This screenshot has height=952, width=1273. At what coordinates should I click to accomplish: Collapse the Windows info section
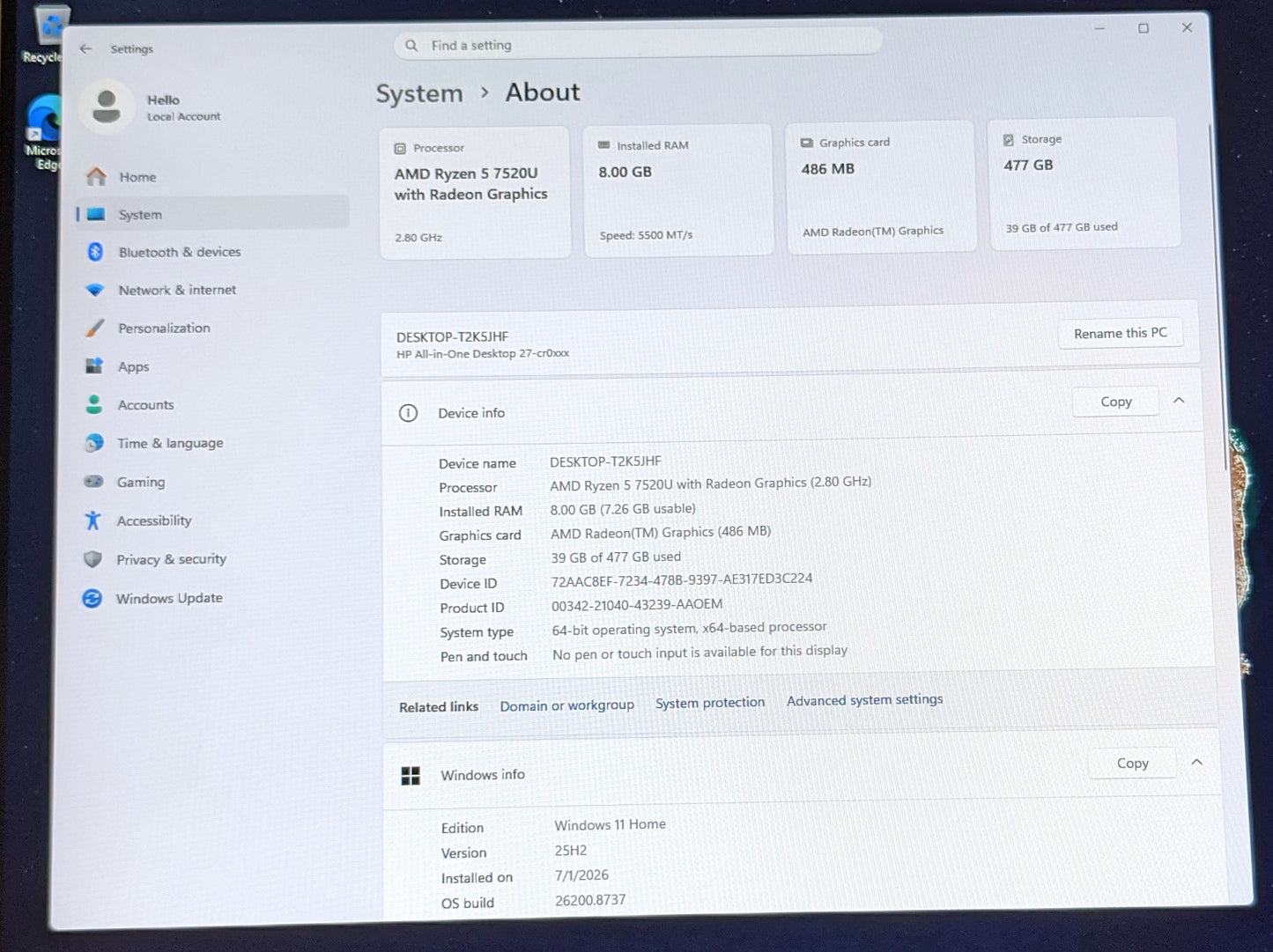pyautogui.click(x=1196, y=762)
